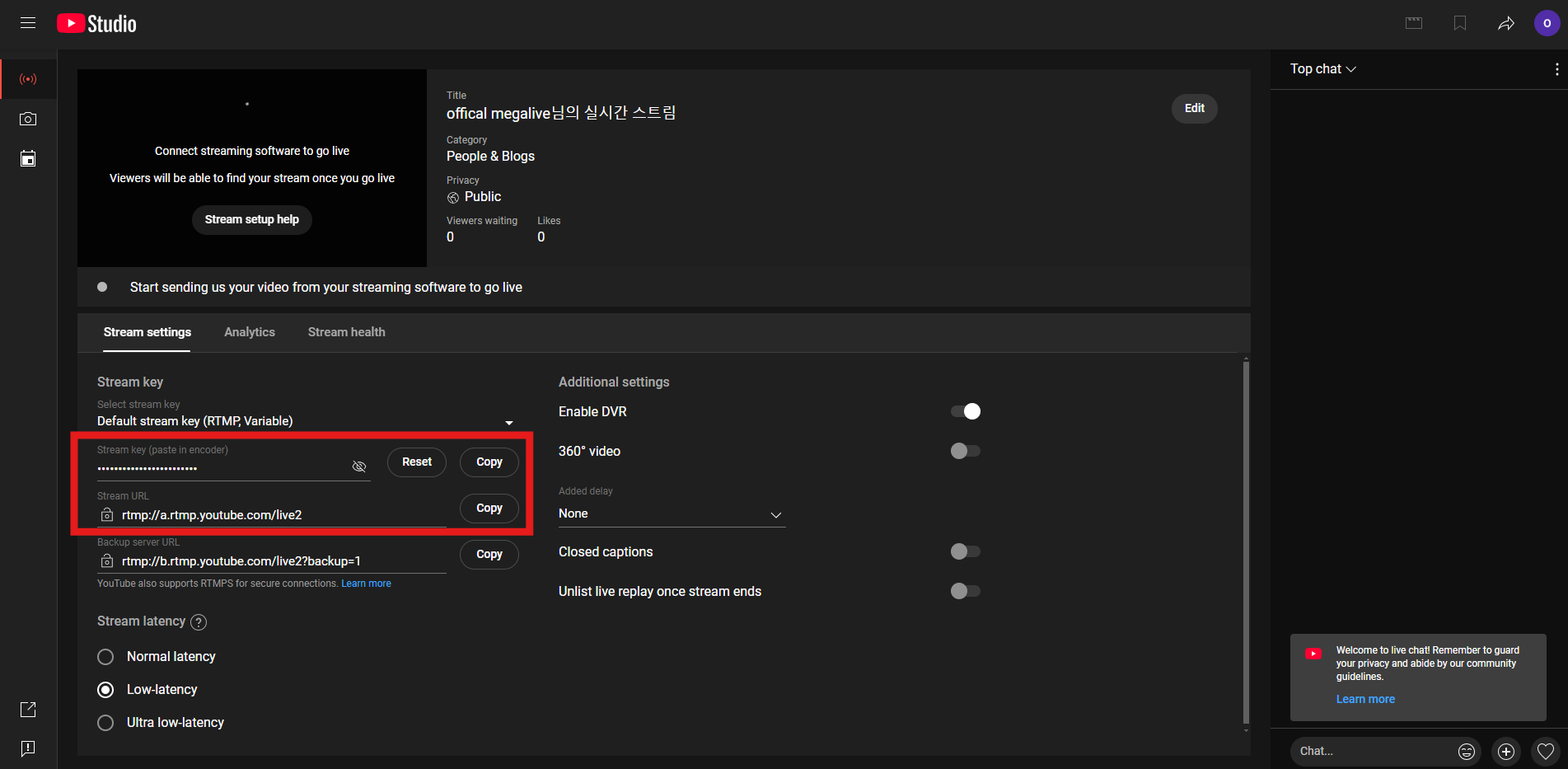Open the Added delay None dropdown
The image size is (1568, 769).
[x=672, y=514]
